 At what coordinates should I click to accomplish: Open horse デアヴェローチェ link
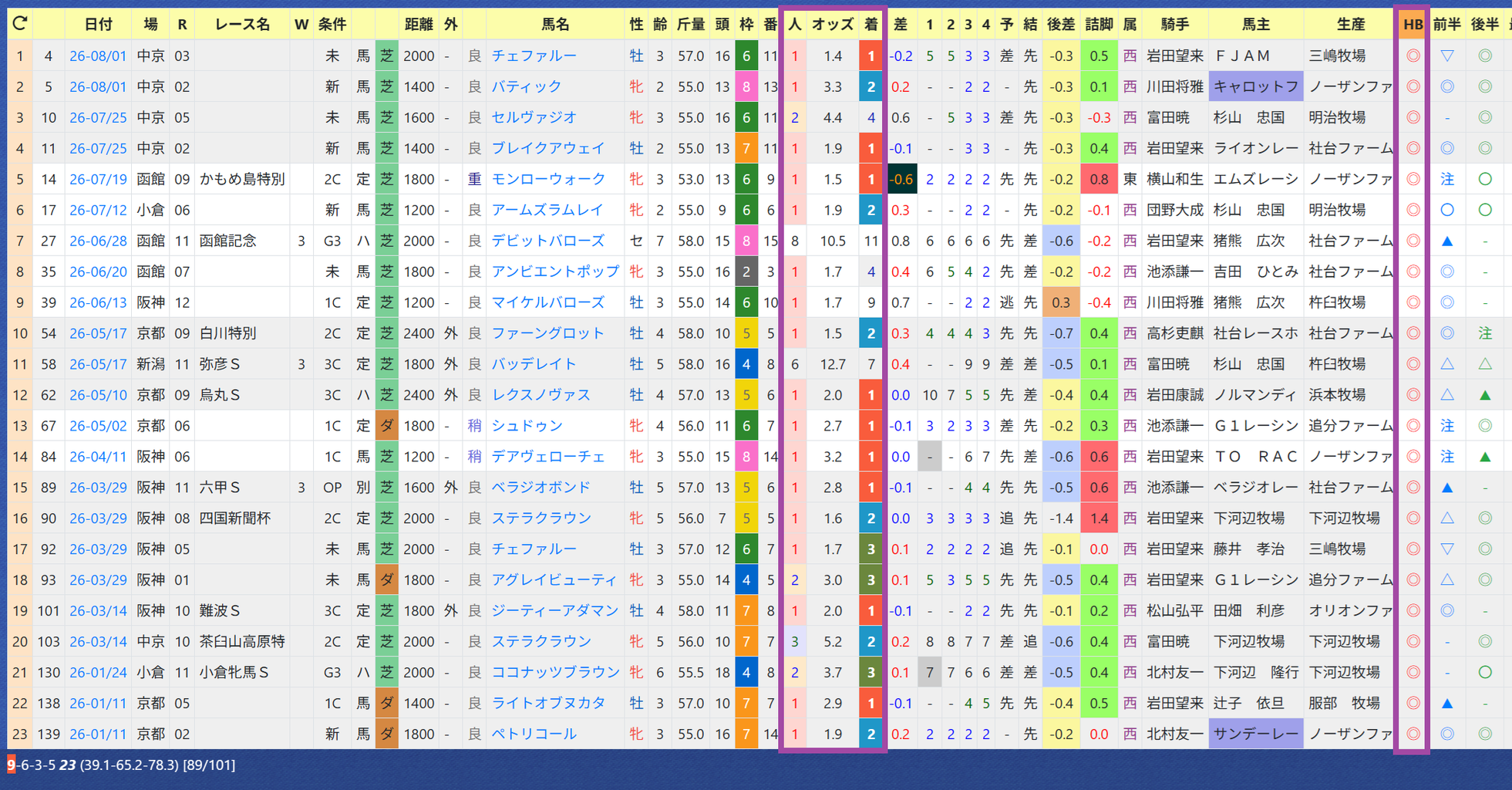pos(548,457)
